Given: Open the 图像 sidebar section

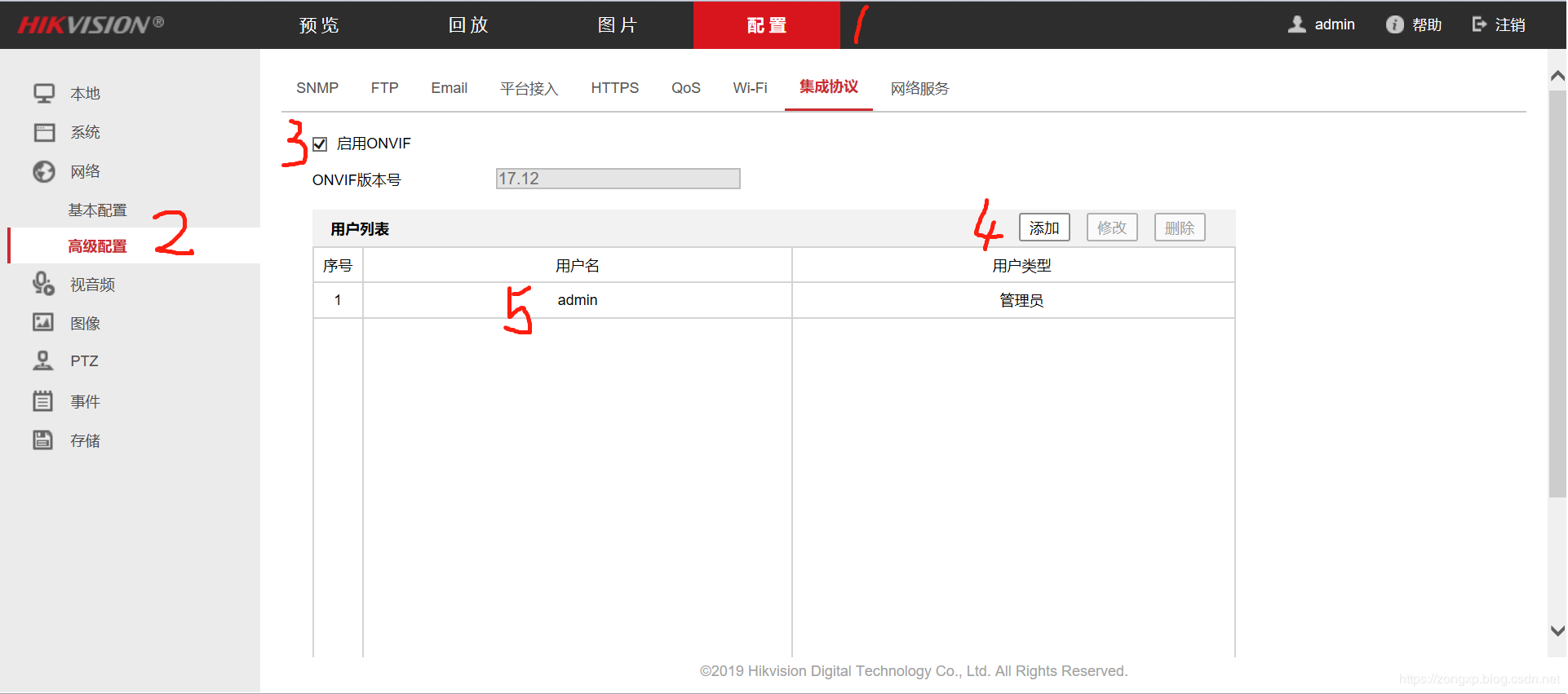Looking at the screenshot, I should coord(85,324).
